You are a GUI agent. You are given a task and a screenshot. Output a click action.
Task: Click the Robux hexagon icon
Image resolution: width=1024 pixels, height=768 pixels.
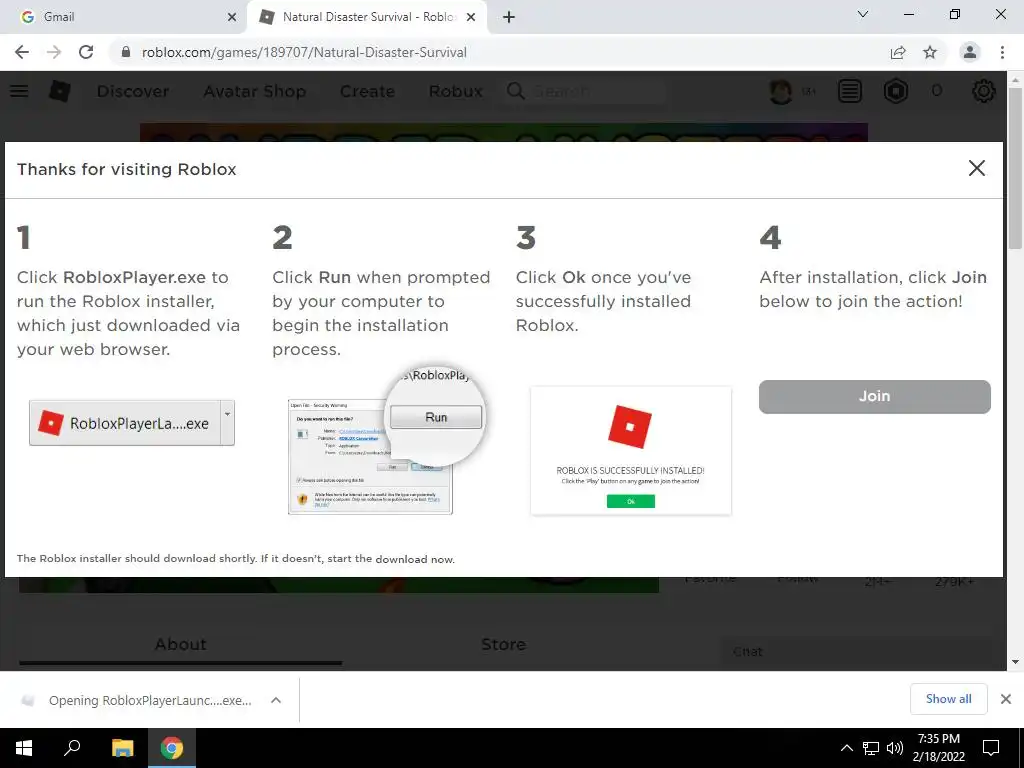896,91
